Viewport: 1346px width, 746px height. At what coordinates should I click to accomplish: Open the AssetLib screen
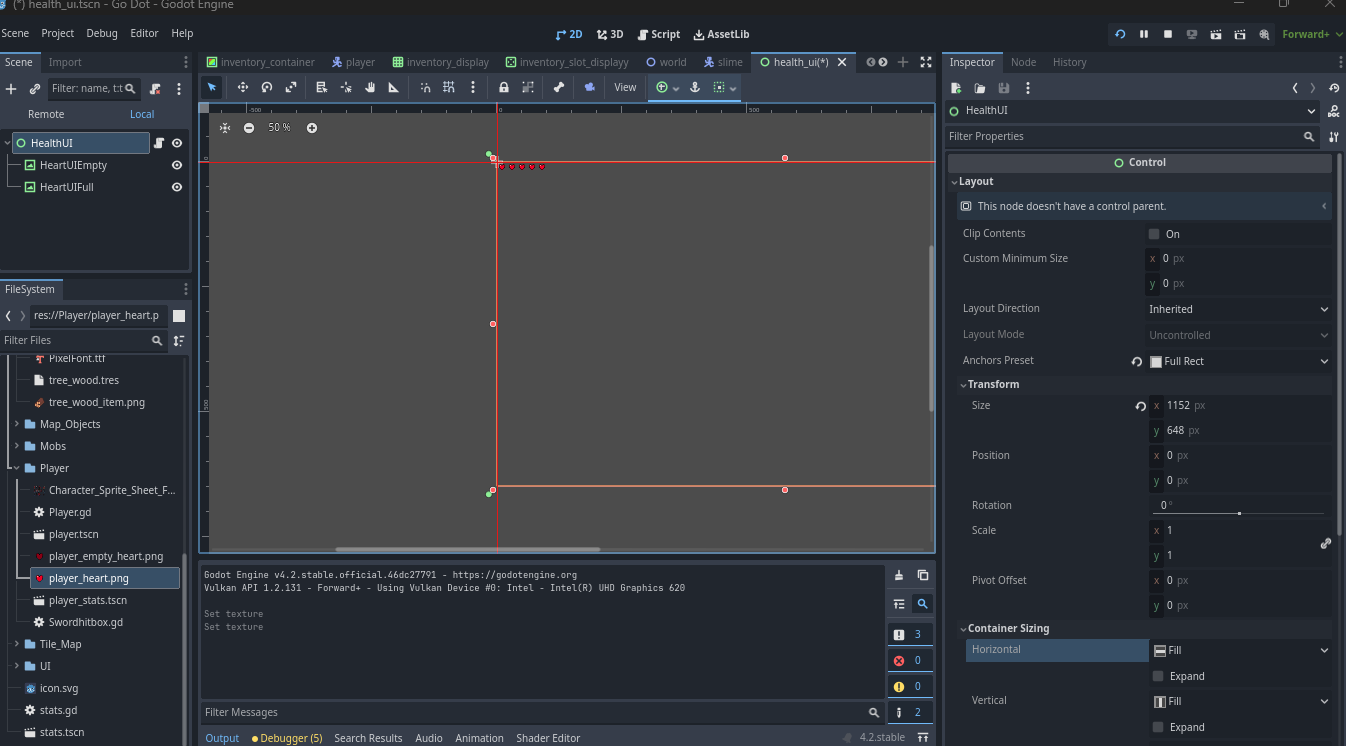pos(721,33)
